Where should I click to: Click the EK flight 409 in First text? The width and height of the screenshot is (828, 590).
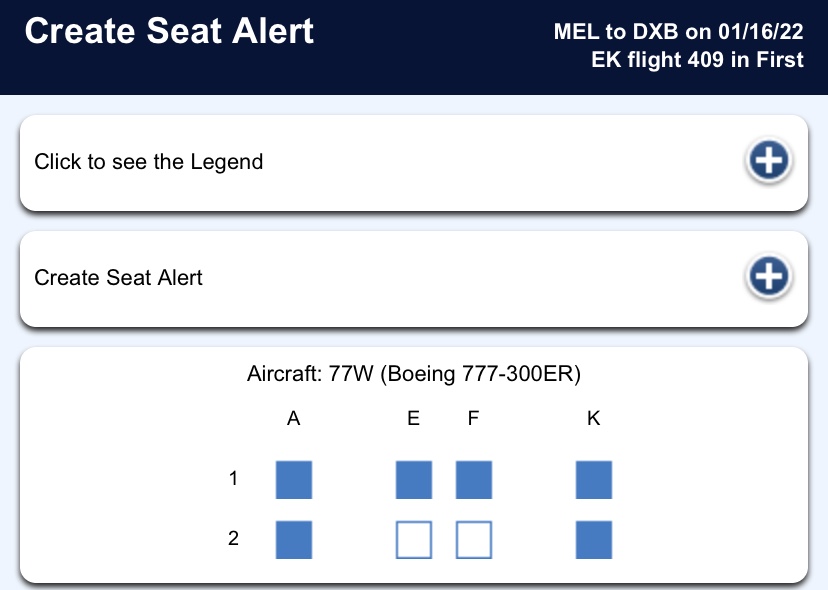(697, 59)
